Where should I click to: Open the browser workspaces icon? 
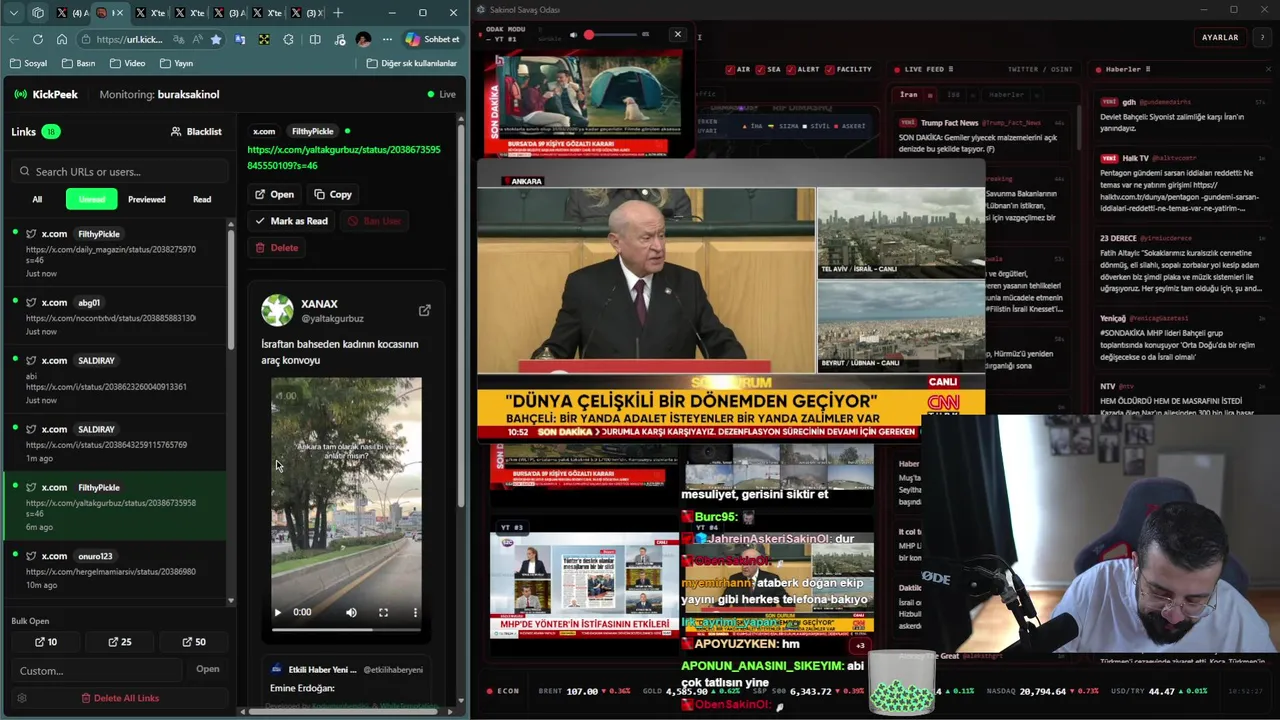pyautogui.click(x=38, y=13)
